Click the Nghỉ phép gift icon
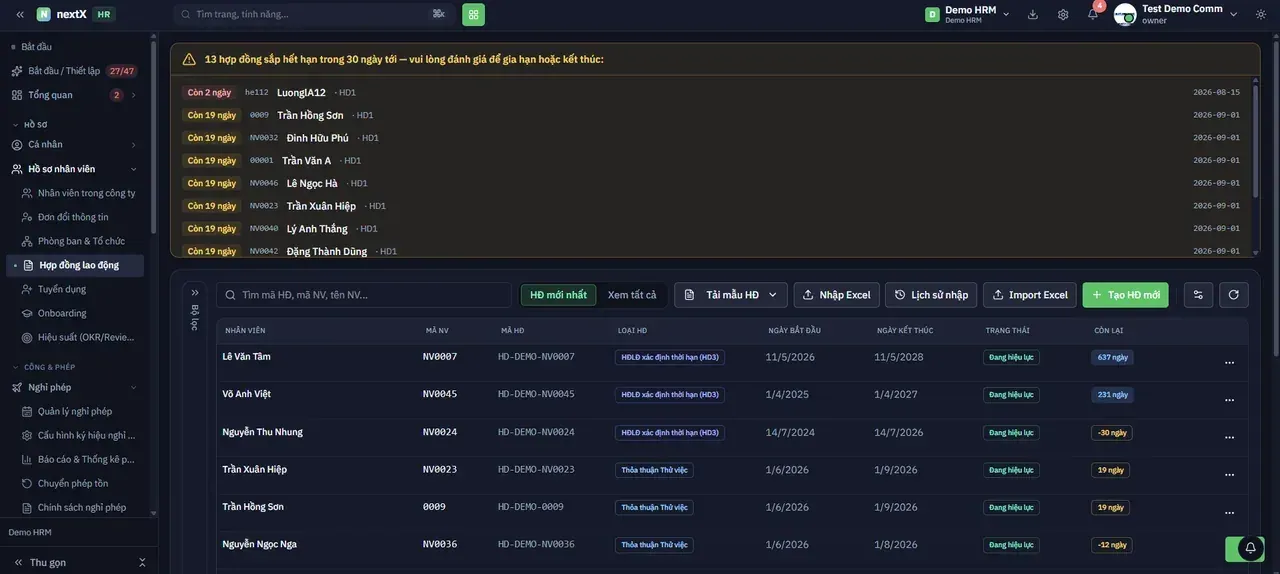 (x=17, y=387)
